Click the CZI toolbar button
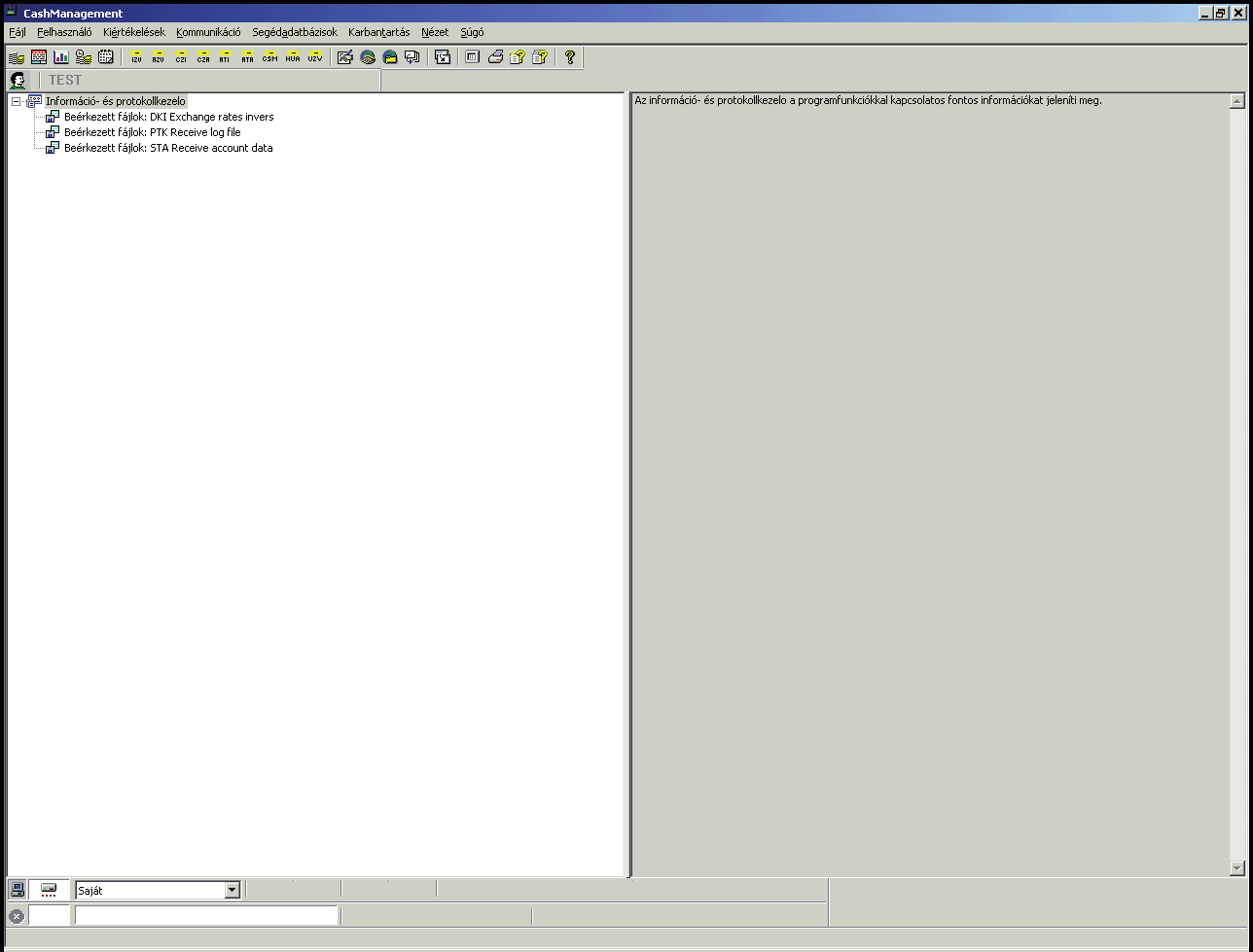 pyautogui.click(x=181, y=57)
